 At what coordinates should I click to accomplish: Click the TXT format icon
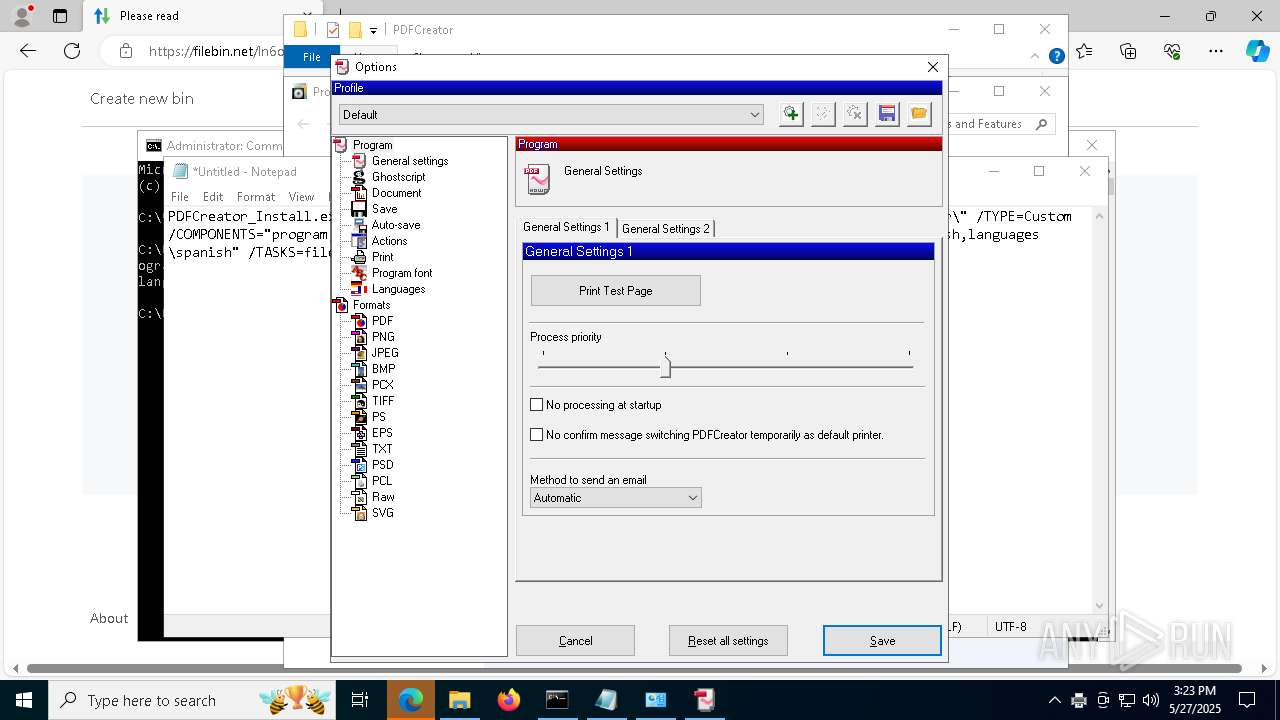tap(359, 449)
